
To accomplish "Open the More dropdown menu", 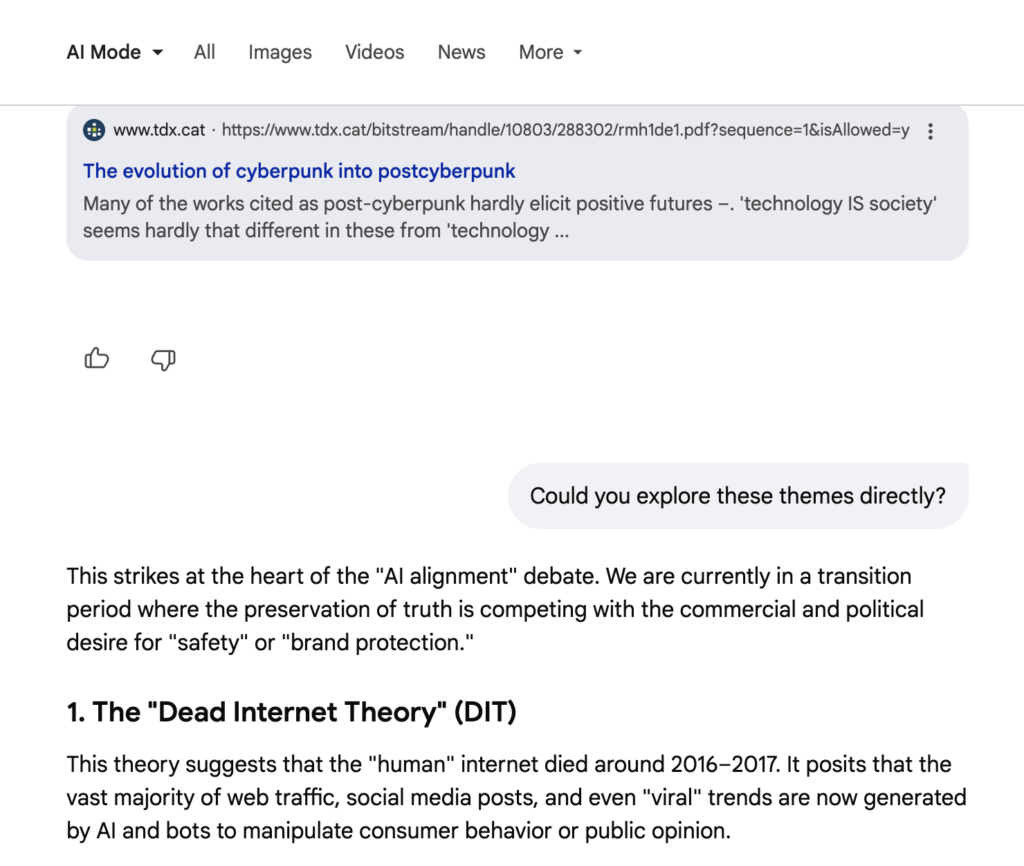I will pos(550,52).
